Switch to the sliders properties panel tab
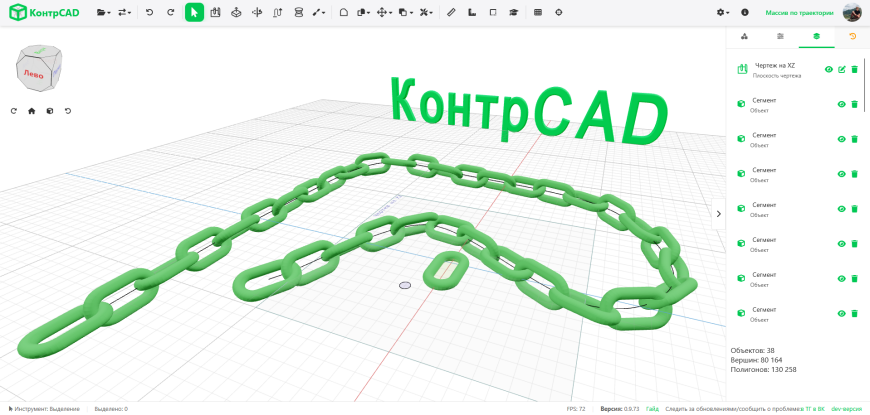870x415 pixels. tap(780, 37)
